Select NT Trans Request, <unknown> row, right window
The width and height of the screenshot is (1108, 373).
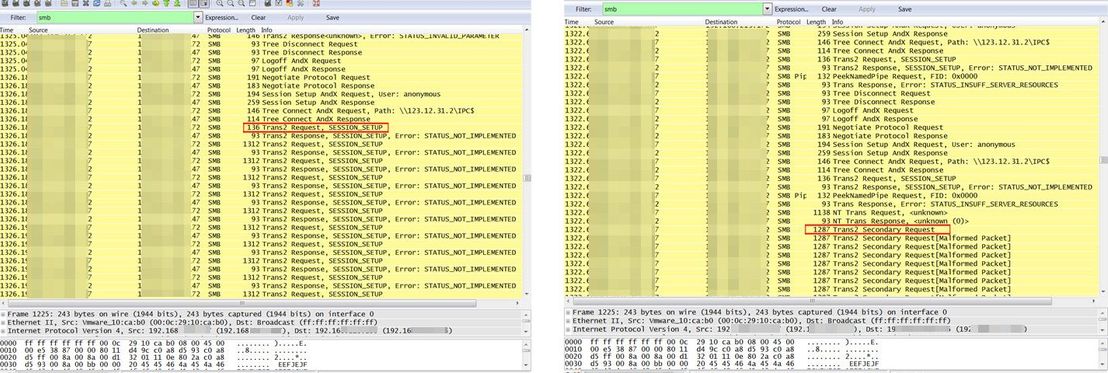pos(832,213)
